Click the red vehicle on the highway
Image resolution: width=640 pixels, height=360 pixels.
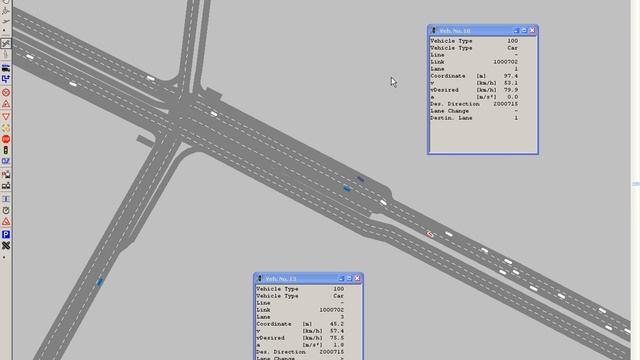[430, 234]
